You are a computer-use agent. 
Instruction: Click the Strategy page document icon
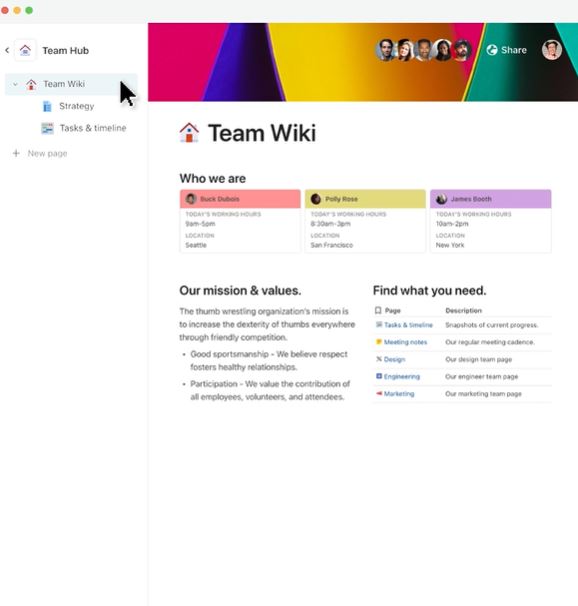(x=47, y=106)
